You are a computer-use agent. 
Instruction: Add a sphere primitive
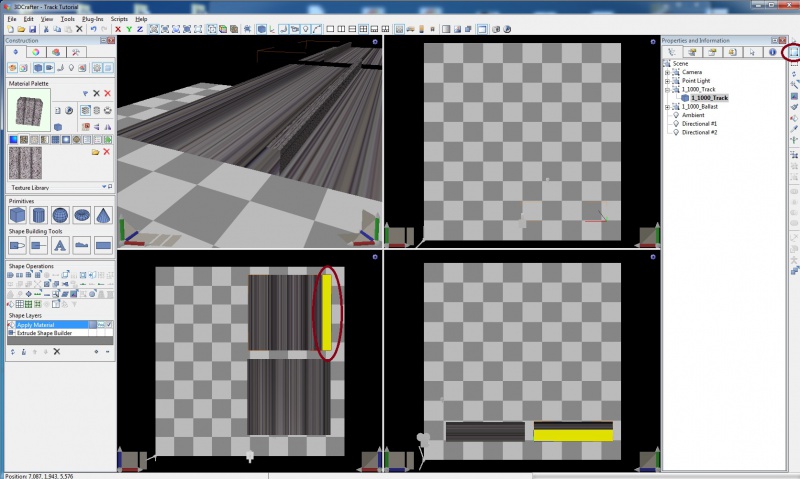pos(60,215)
